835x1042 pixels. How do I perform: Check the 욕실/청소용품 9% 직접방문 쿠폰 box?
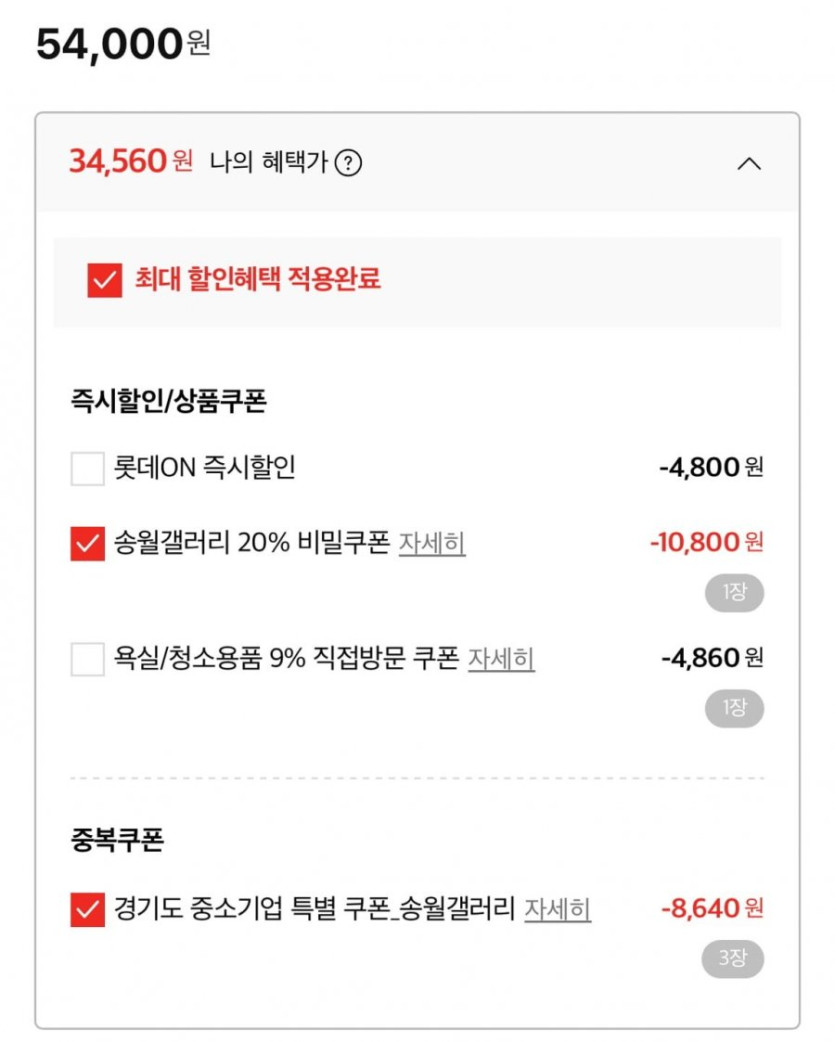(87, 660)
